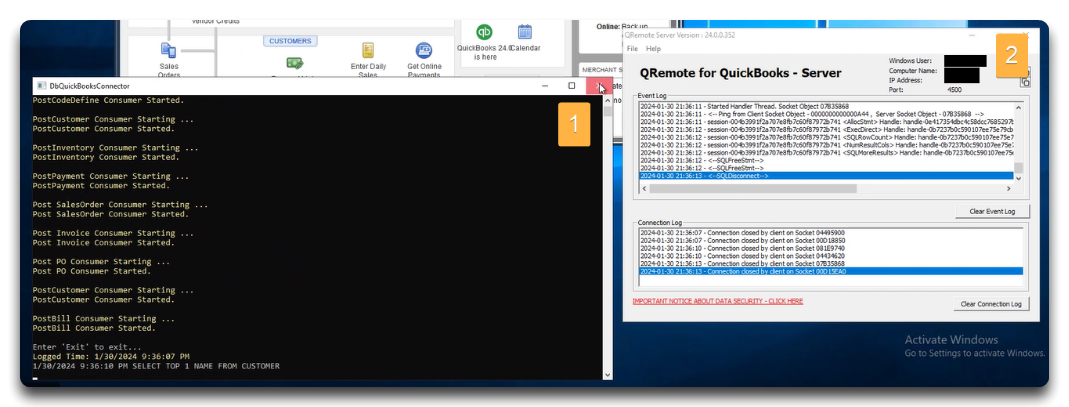Select the SQLMoreResults event log row
This screenshot has width=1069, height=407.
[x=826, y=153]
